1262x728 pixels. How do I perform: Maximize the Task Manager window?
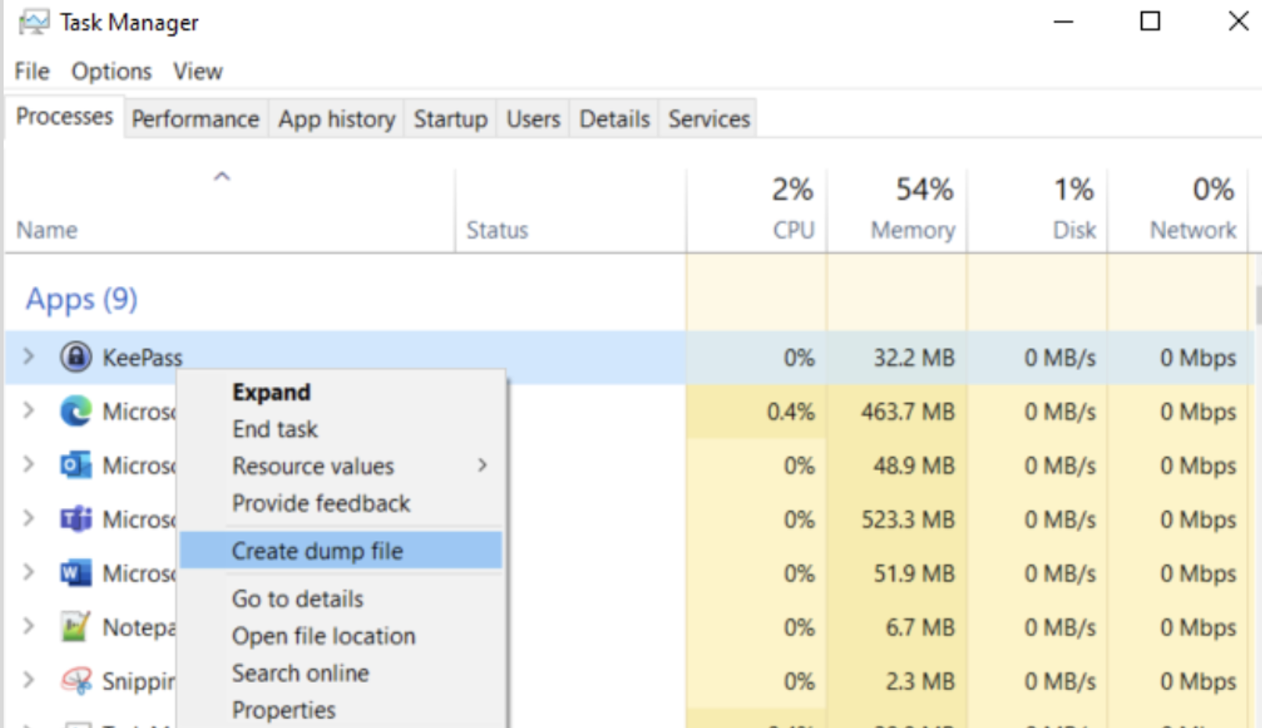pyautogui.click(x=1150, y=21)
